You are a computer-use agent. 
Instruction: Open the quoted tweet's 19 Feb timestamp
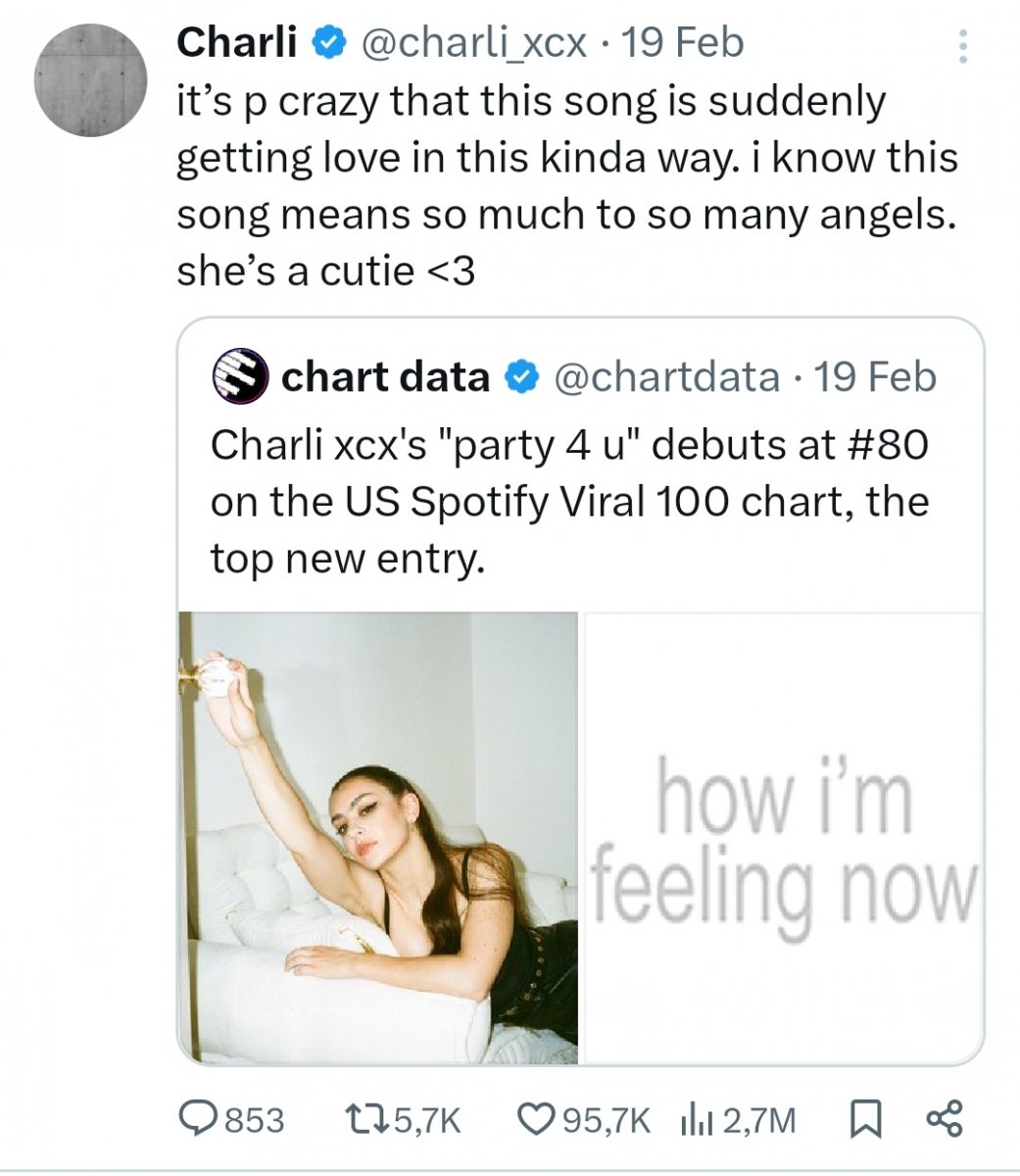click(875, 377)
